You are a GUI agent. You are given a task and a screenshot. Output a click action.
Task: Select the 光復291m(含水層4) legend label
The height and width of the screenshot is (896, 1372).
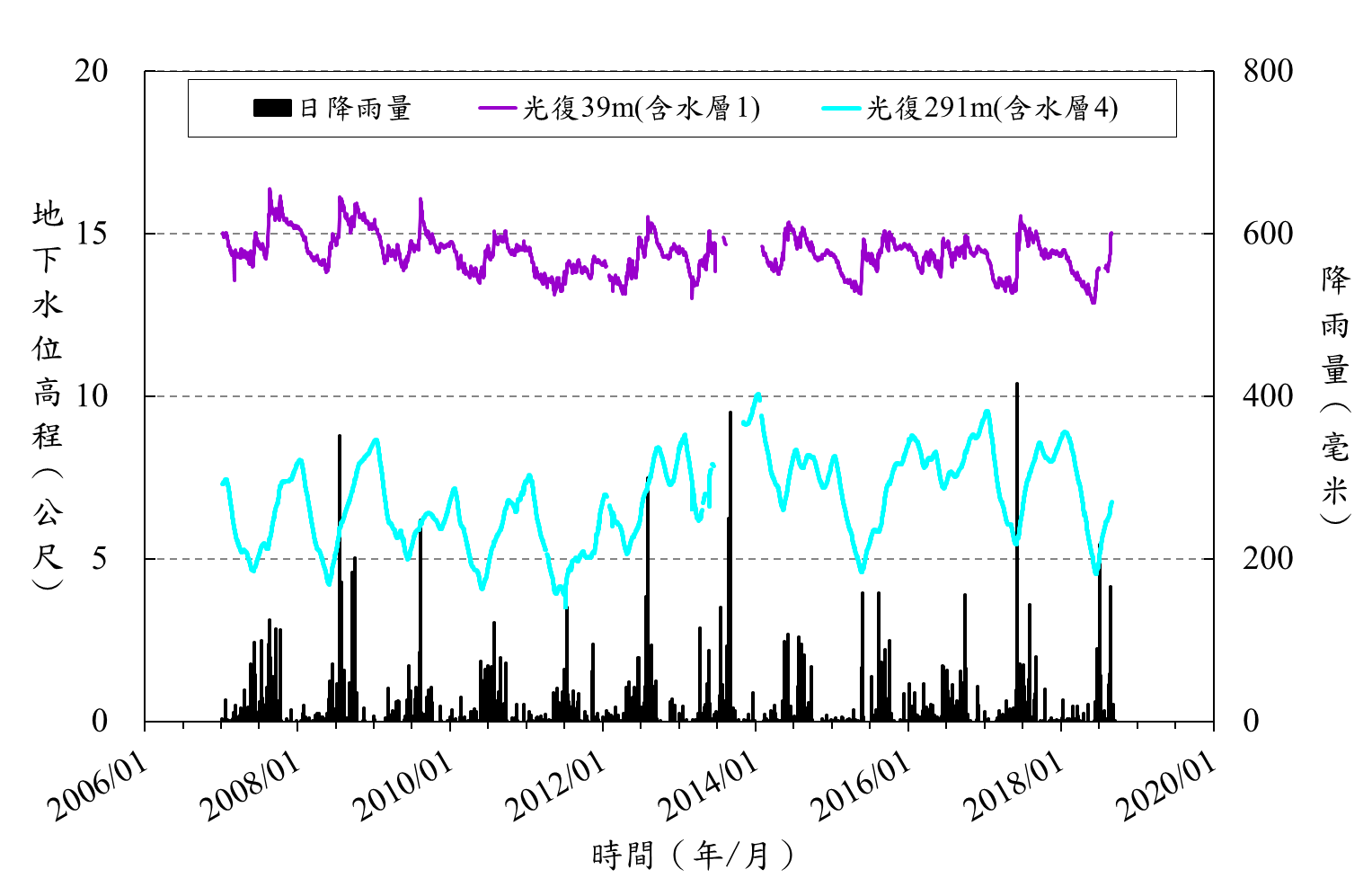point(992,109)
